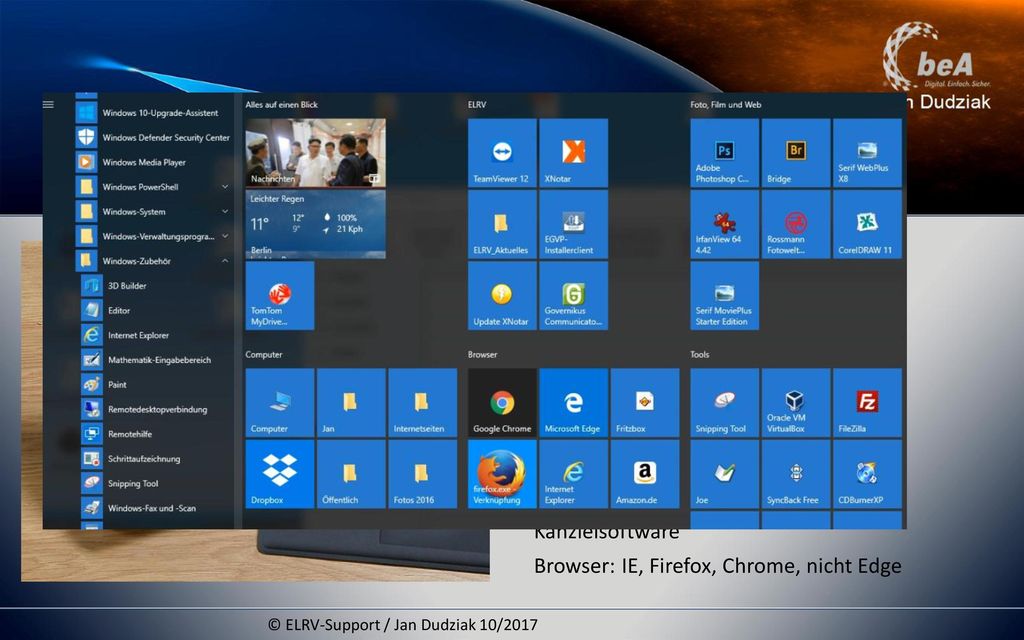
Task: Launch the Governikus Communicator tile
Action: 573,295
